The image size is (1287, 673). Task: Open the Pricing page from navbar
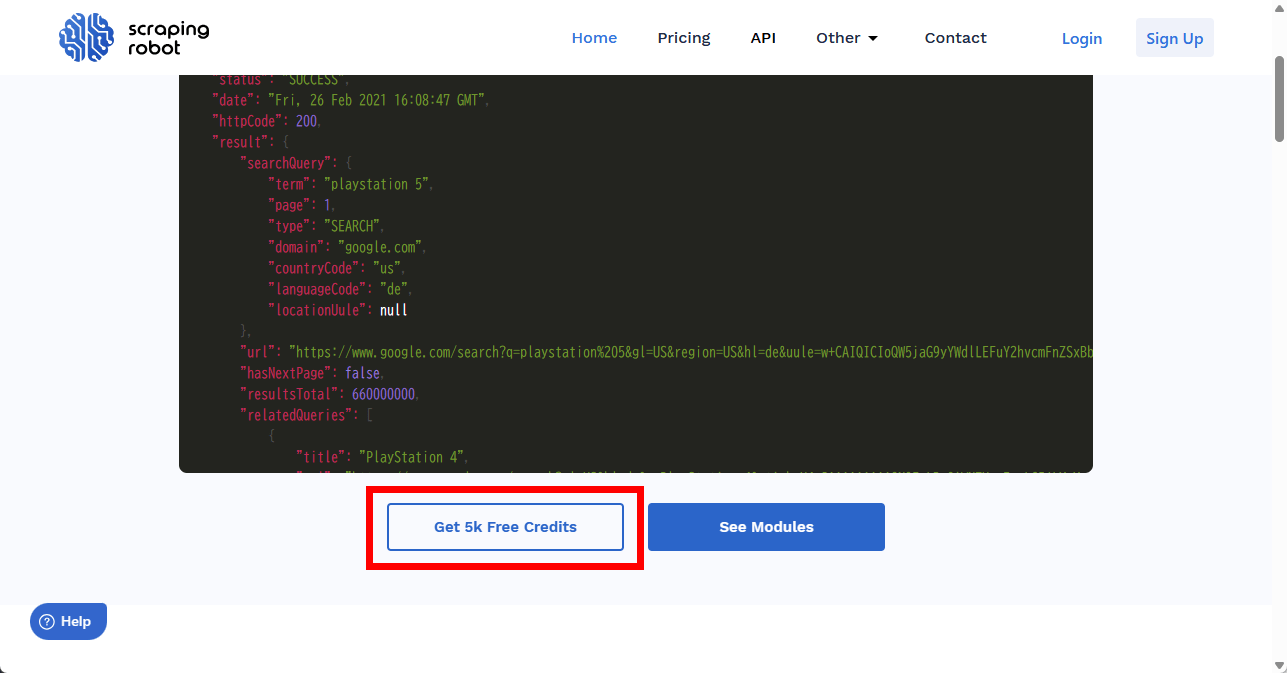683,38
